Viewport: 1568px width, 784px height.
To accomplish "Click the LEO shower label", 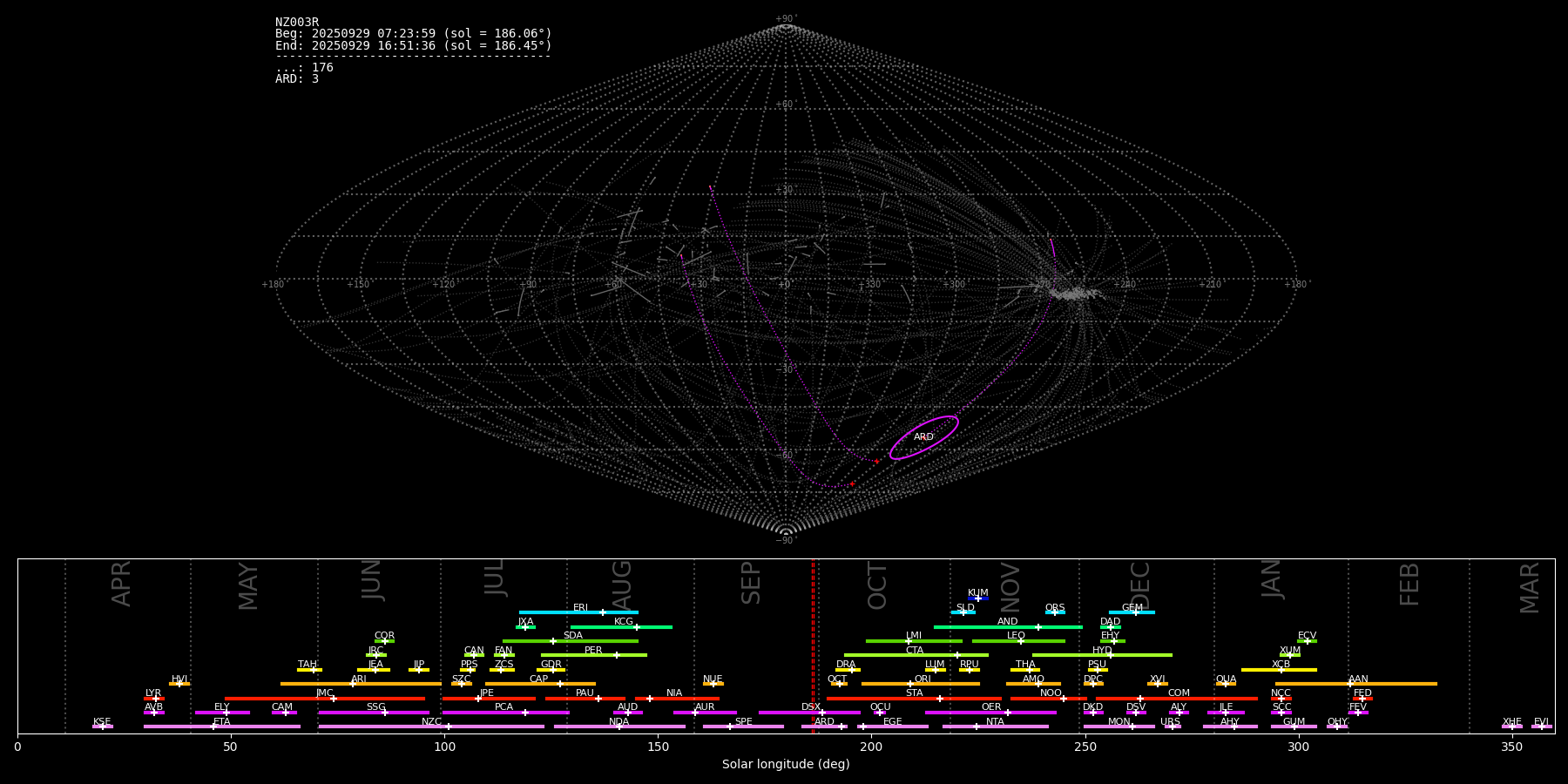I will [x=1016, y=636].
